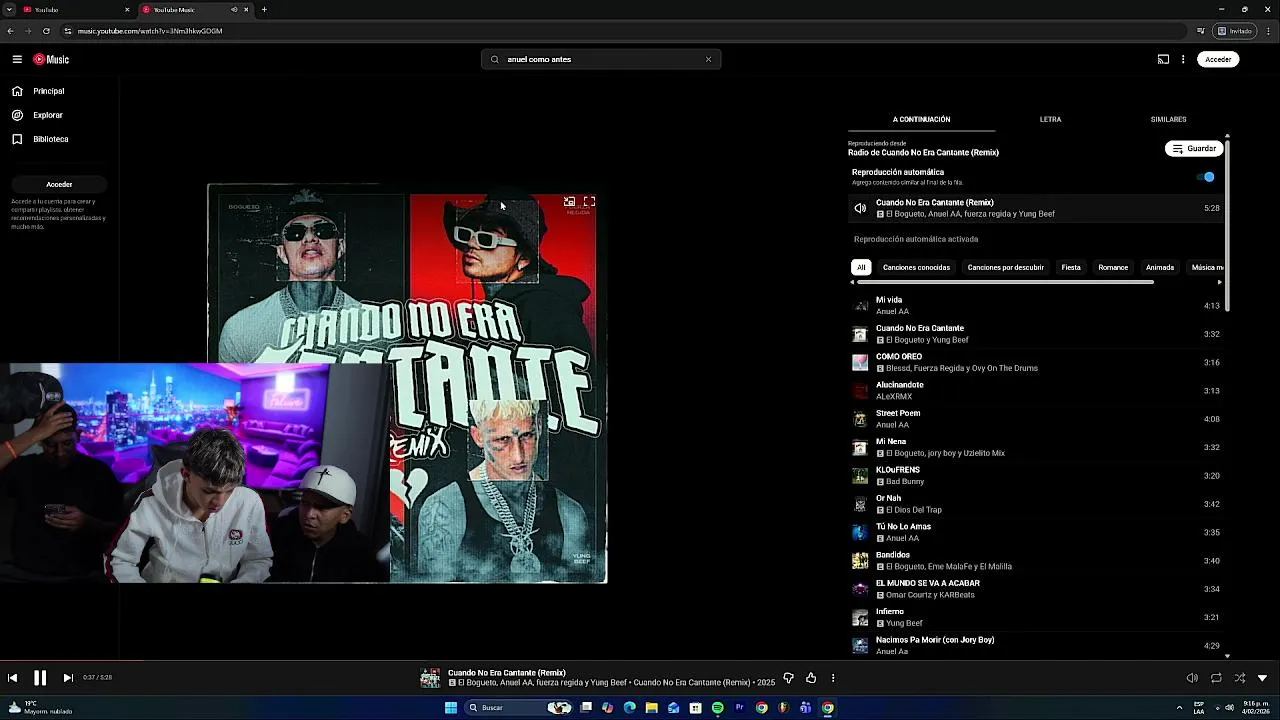Screen dimensions: 1280x720
Task: Play Bandidos from the queue
Action: [x=1036, y=560]
